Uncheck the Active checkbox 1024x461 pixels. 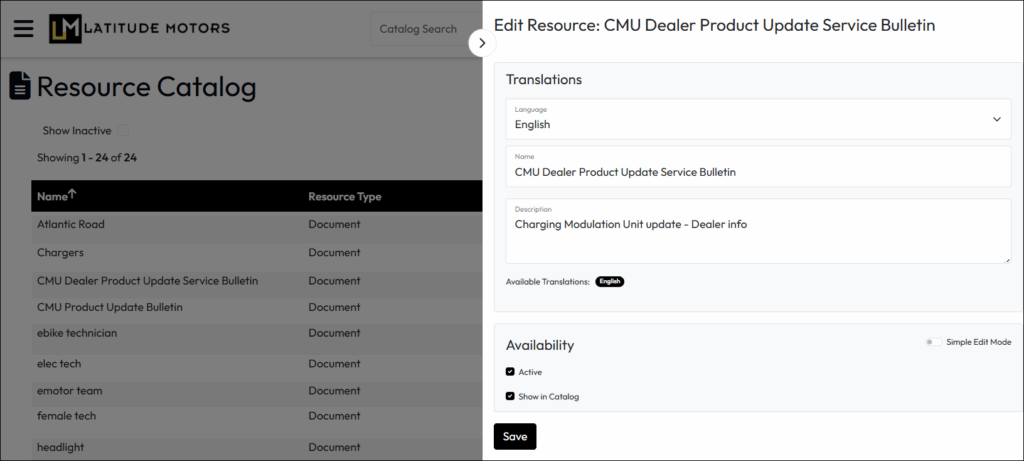pos(510,372)
